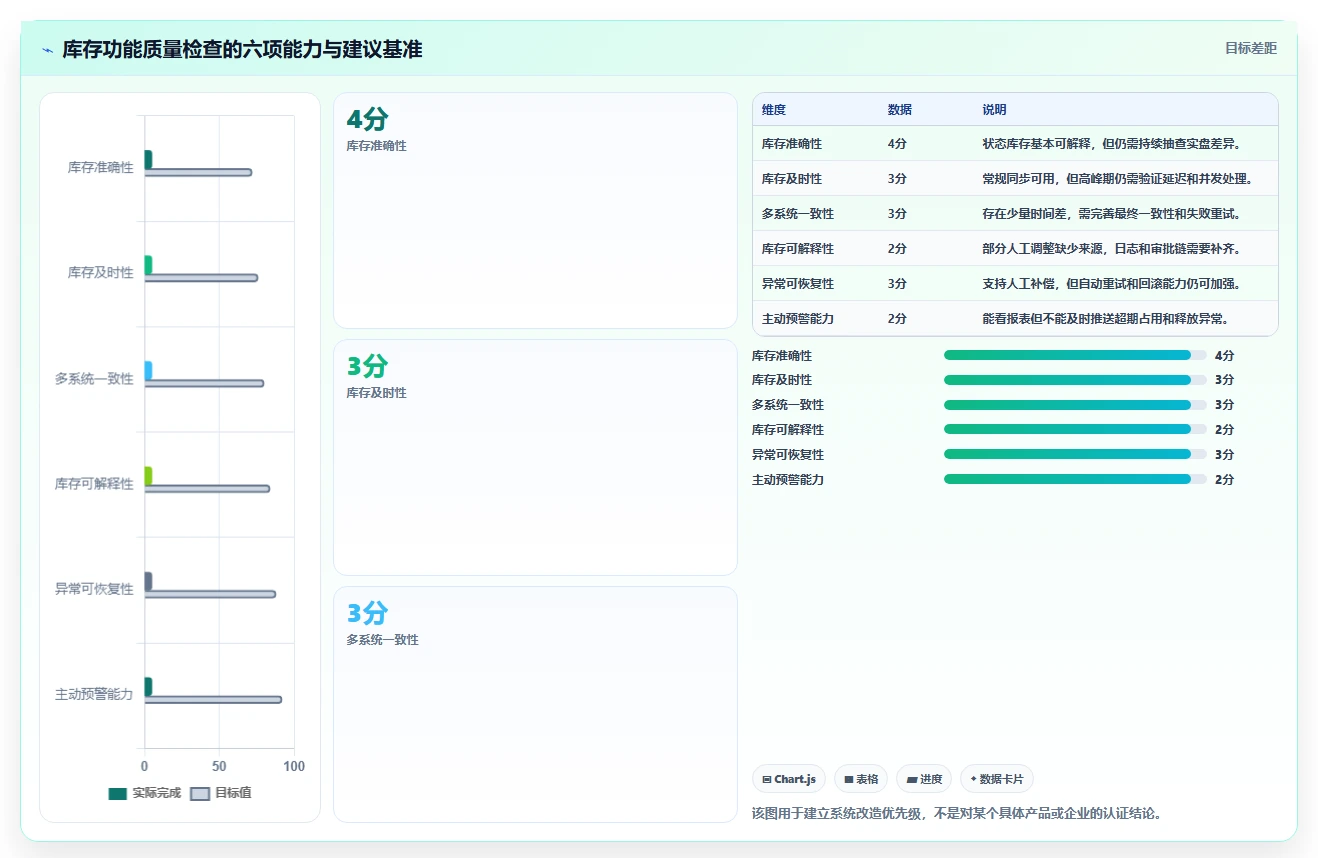Click the text 状态库存基本可解释，但仍需持续抽查实盘差异。
1318x858 pixels.
(1111, 144)
